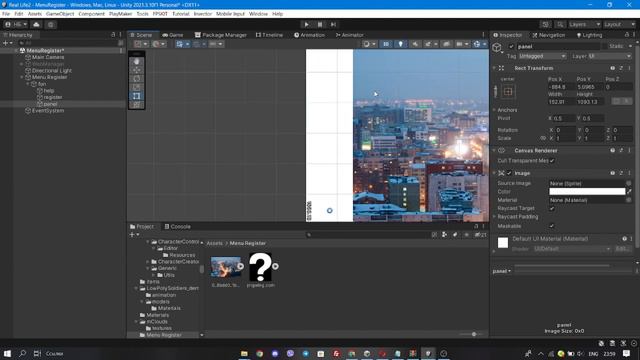The height and width of the screenshot is (360, 640).
Task: Select the city image asset thumbnail
Action: click(x=226, y=267)
